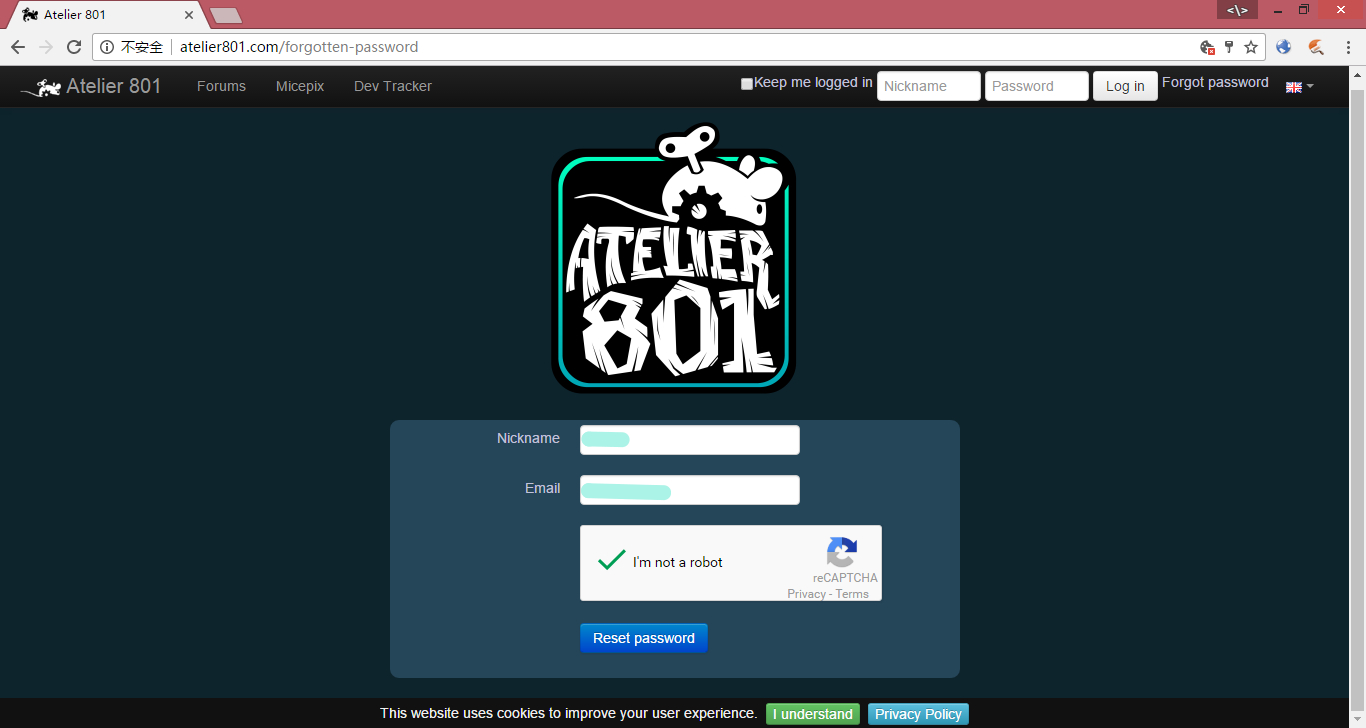Click the Atelier 801 navbar mouse logo

(x=41, y=87)
